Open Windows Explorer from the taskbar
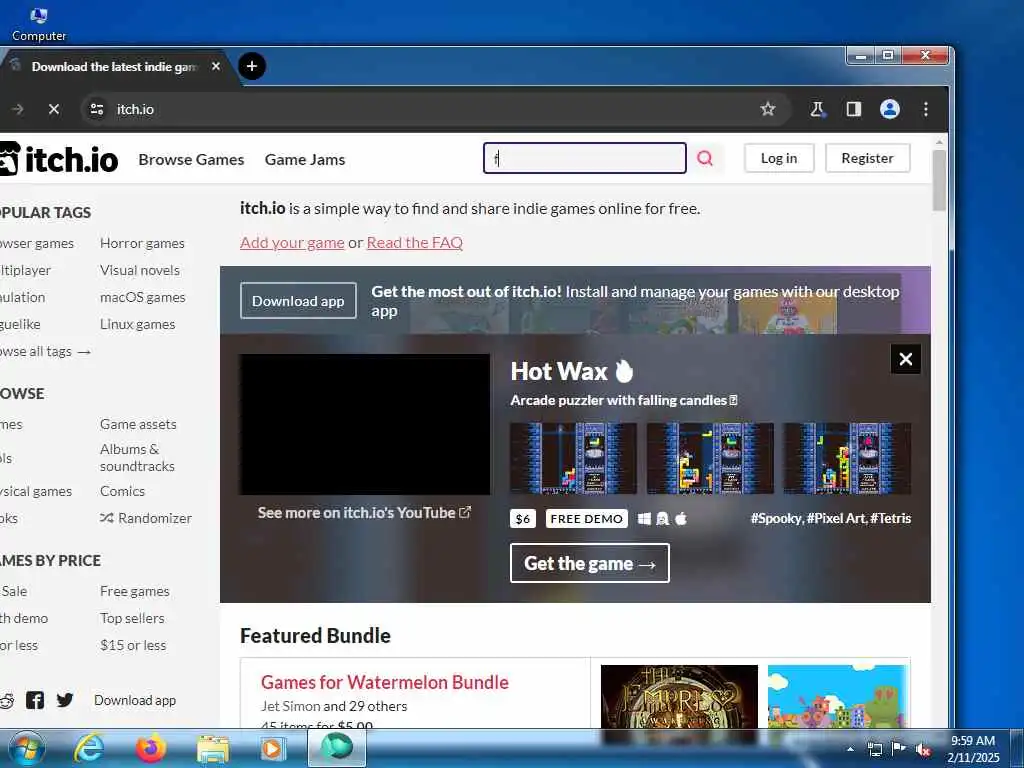The width and height of the screenshot is (1024, 768). (x=213, y=749)
